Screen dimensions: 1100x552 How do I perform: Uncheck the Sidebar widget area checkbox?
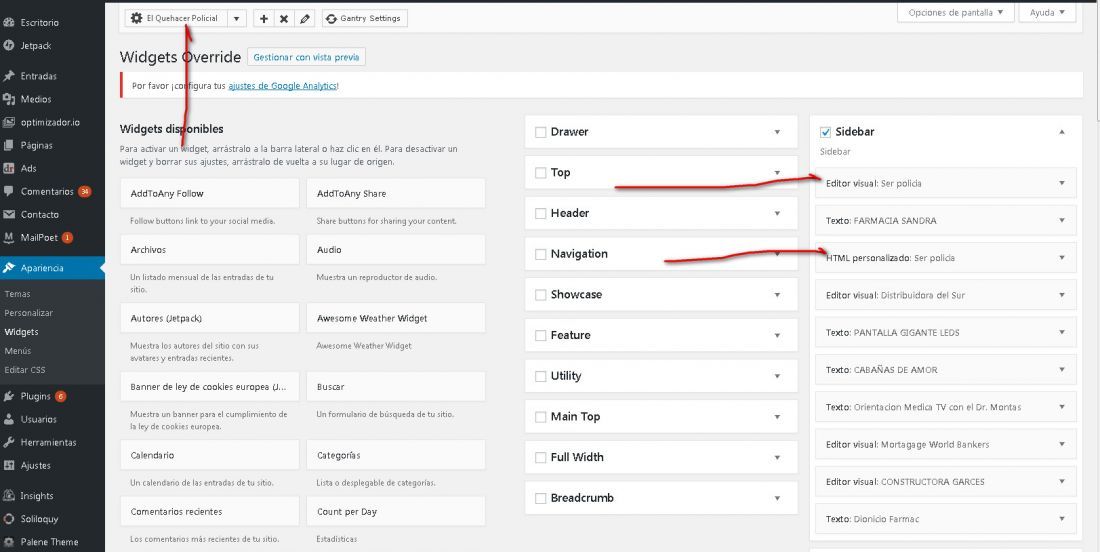[x=826, y=132]
